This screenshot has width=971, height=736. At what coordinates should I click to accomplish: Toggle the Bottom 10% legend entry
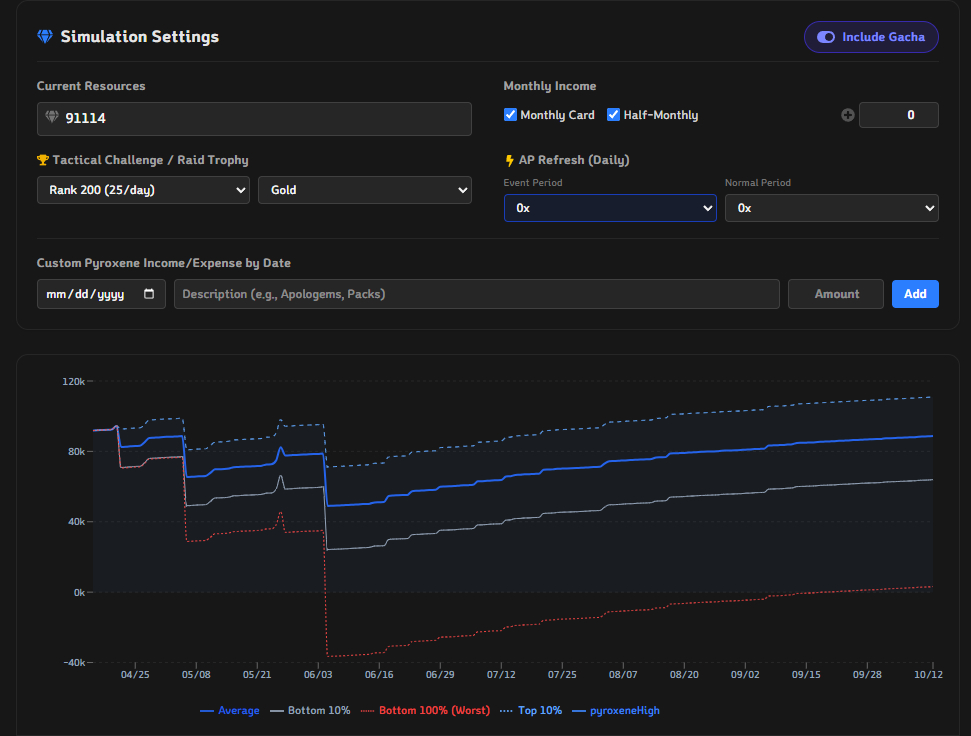310,711
